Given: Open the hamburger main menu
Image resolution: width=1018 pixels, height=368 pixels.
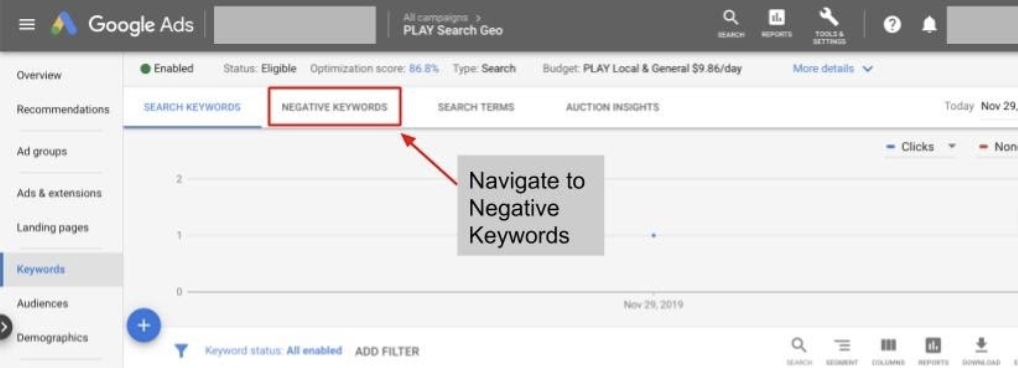Looking at the screenshot, I should pos(27,25).
